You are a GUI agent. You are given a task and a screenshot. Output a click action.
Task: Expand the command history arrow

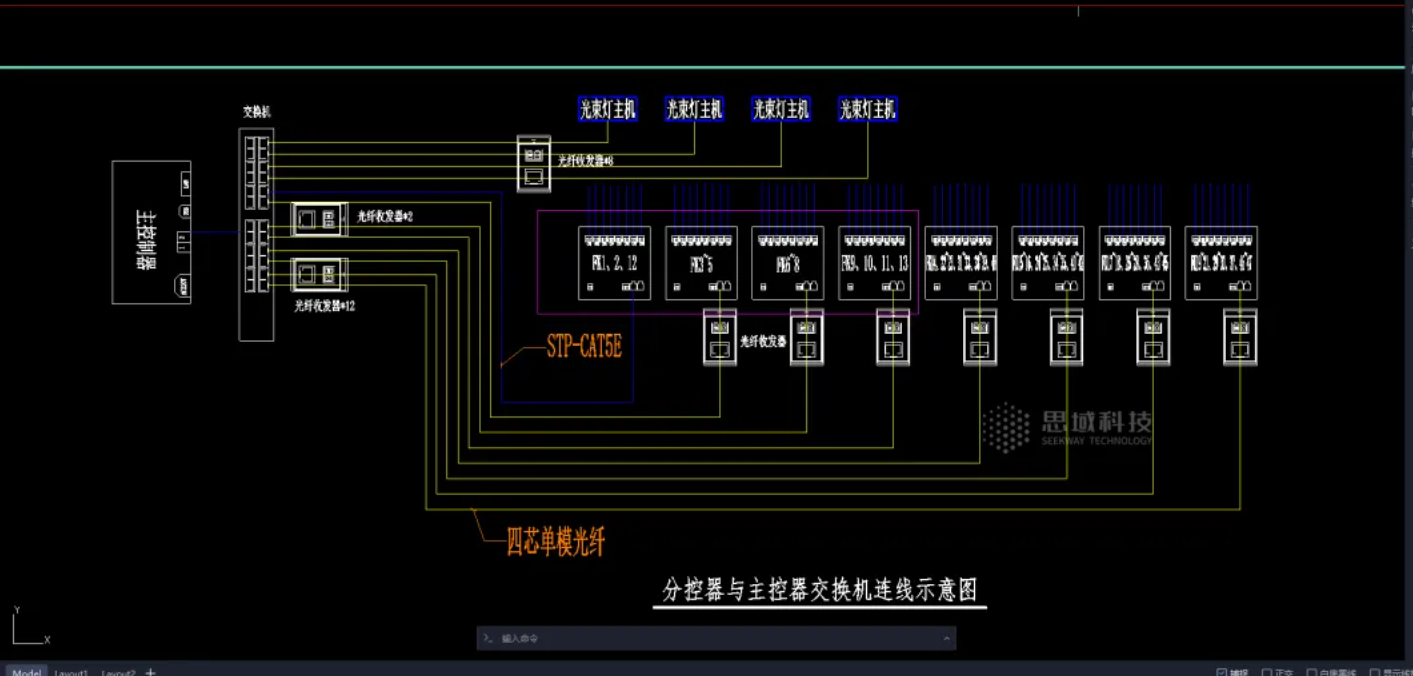pyautogui.click(x=946, y=638)
